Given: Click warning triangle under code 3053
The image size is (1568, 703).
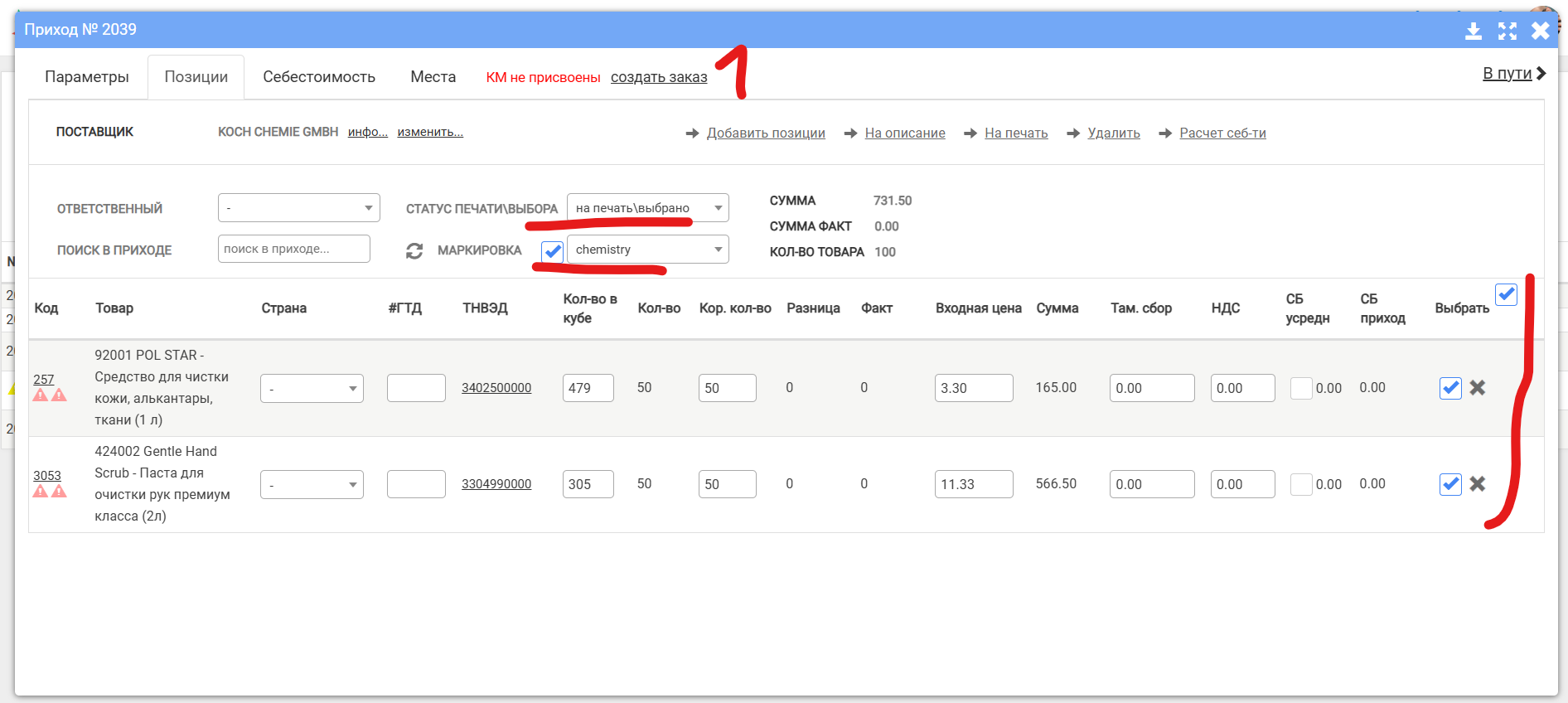Looking at the screenshot, I should [x=41, y=492].
